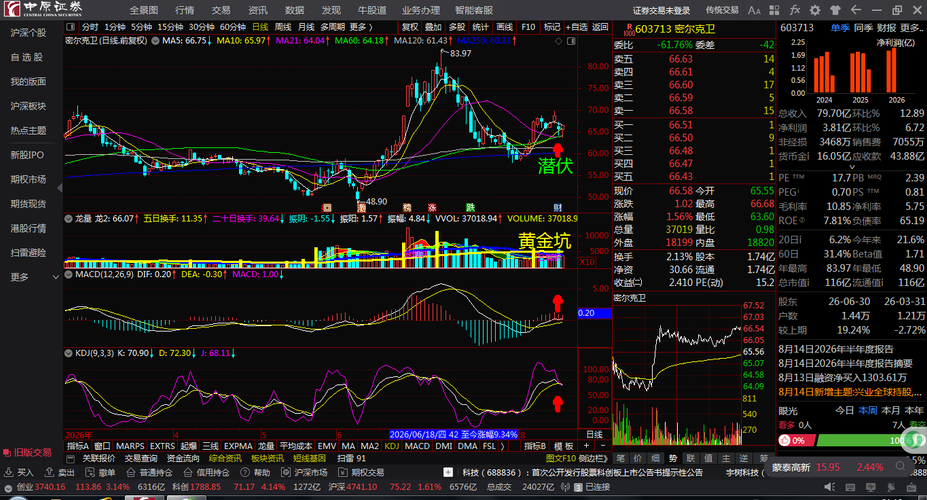Viewport: 927px width, 500px height.
Task: Zoom in chart with + button near 日线
Action: (586, 446)
